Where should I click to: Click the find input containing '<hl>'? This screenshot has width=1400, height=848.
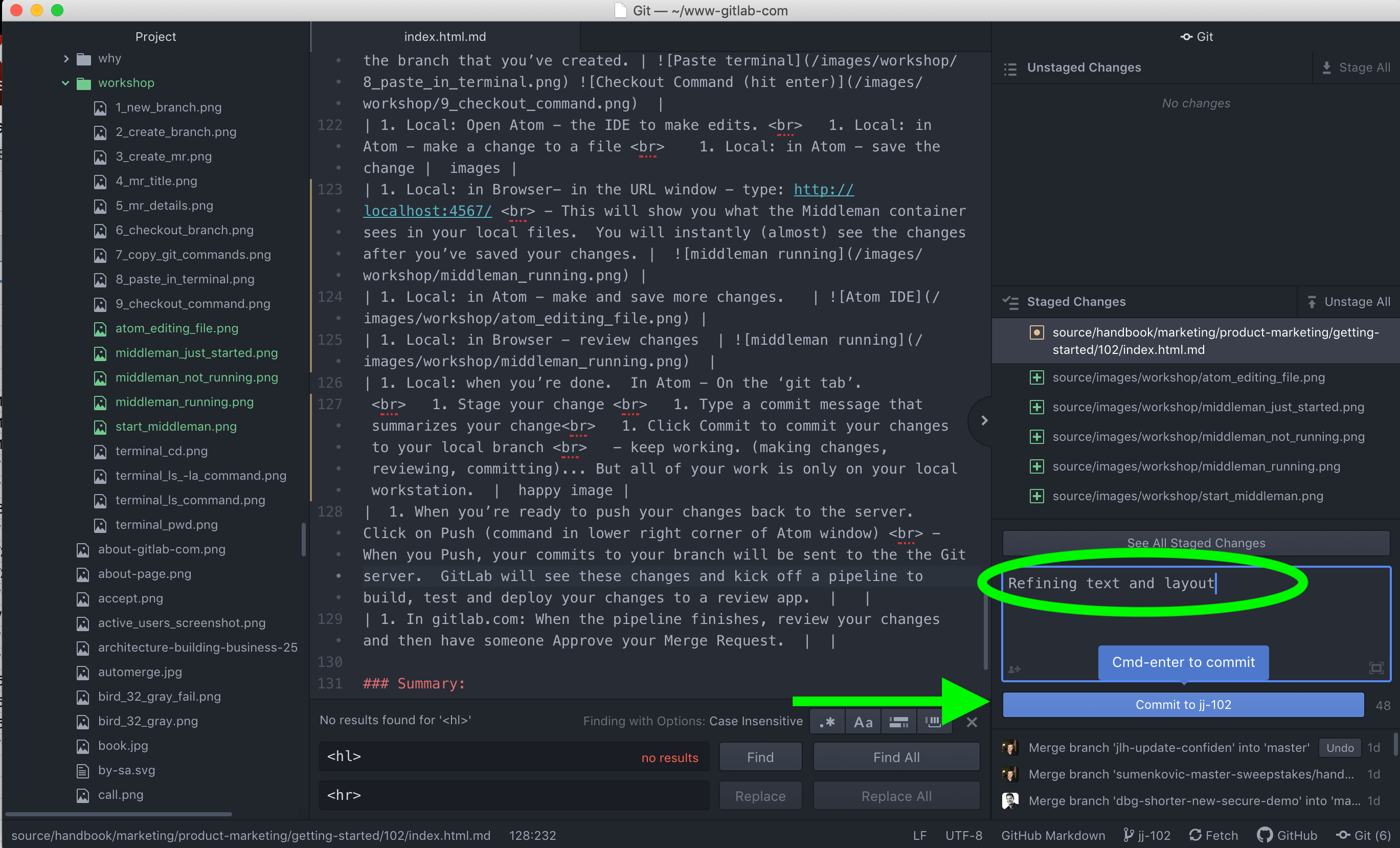click(x=514, y=756)
